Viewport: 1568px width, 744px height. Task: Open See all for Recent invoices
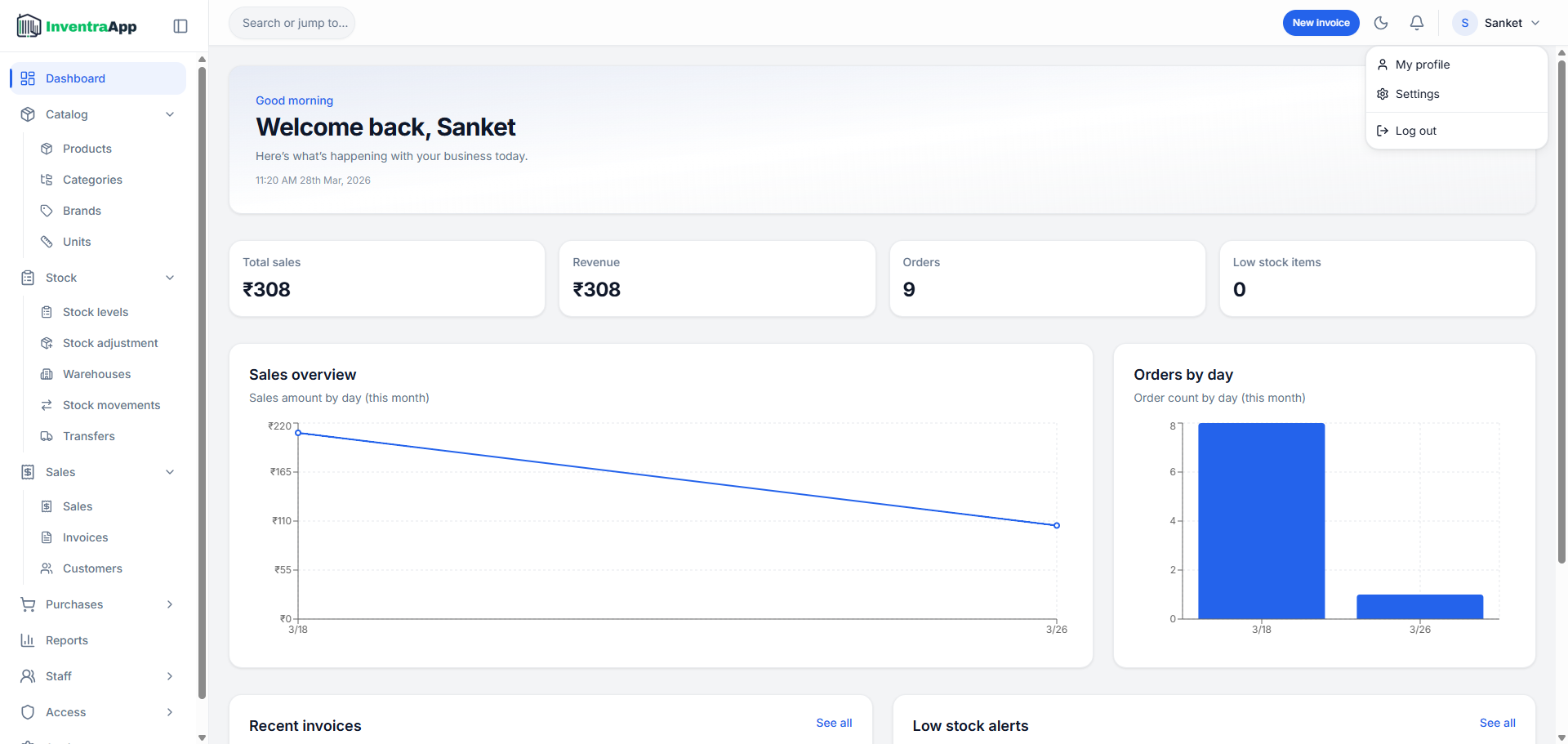click(833, 723)
